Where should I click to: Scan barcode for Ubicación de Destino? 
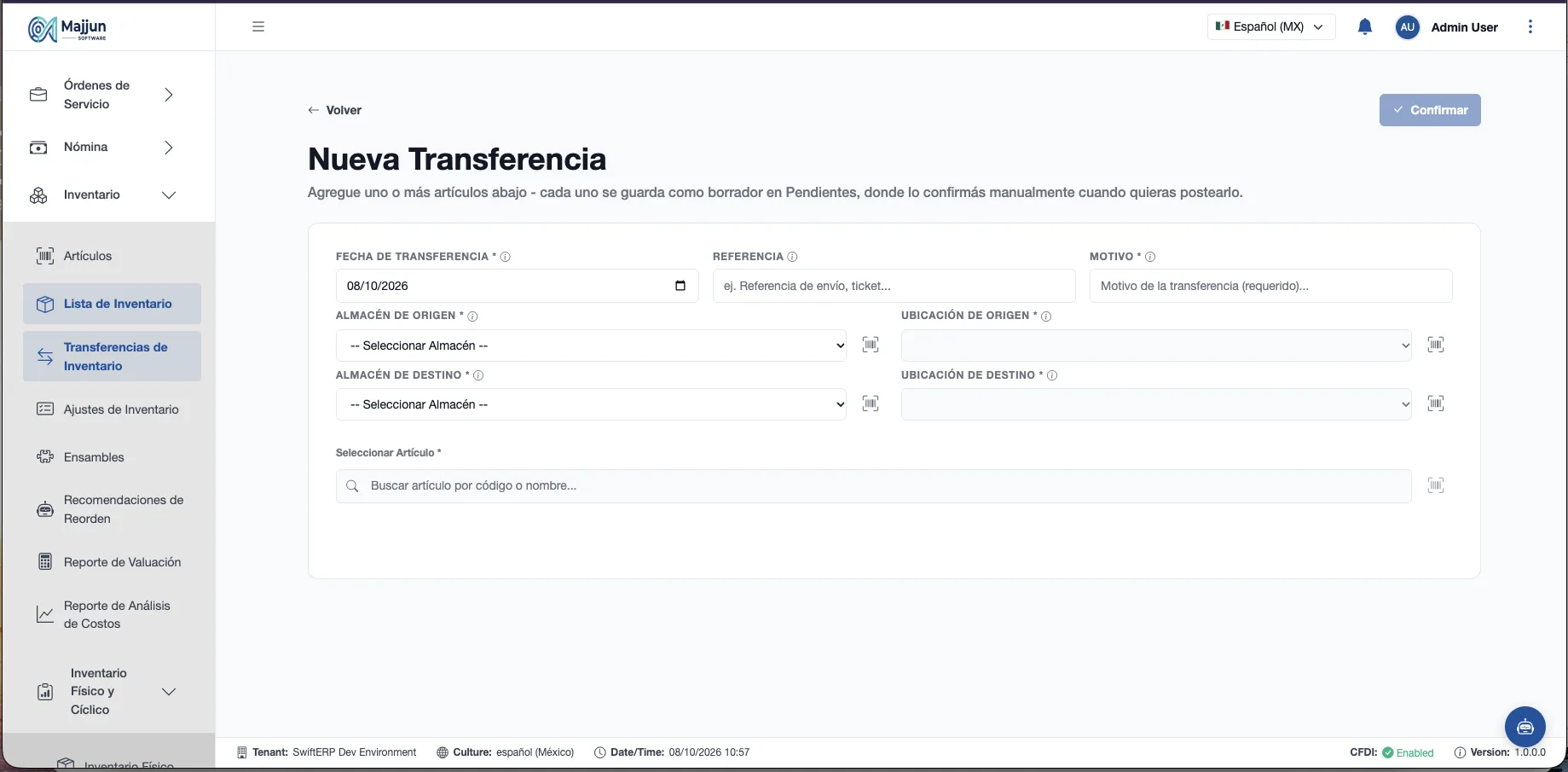pos(1436,403)
